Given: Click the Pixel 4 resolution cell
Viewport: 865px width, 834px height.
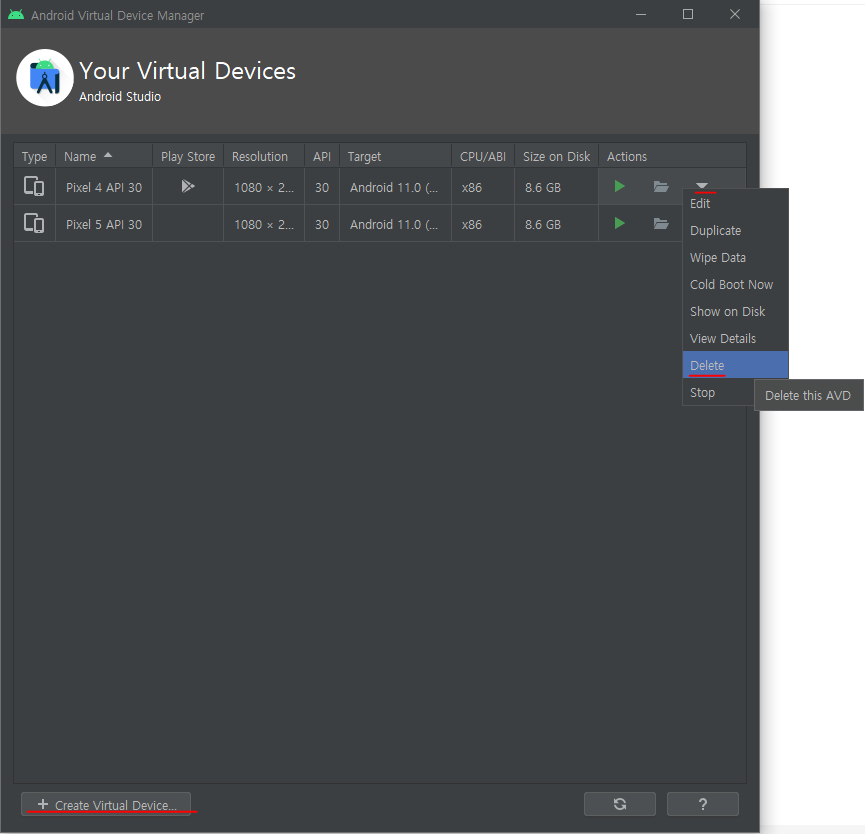Looking at the screenshot, I should click(x=264, y=187).
